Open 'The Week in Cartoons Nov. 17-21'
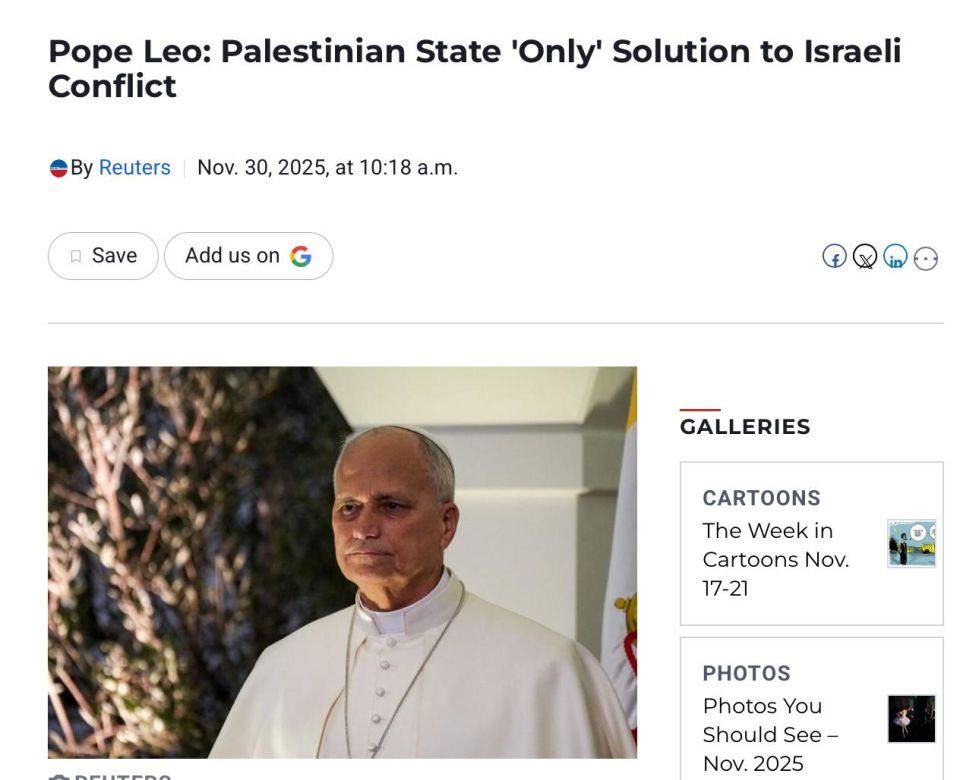Viewport: 960px width, 780px height. pyautogui.click(x=775, y=559)
